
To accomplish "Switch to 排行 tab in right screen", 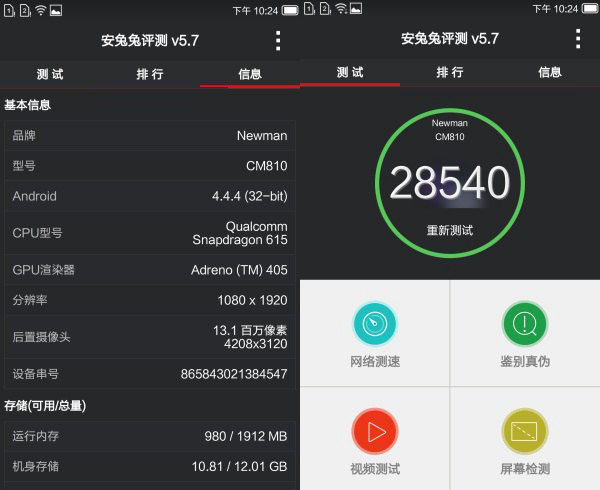I will click(x=450, y=72).
